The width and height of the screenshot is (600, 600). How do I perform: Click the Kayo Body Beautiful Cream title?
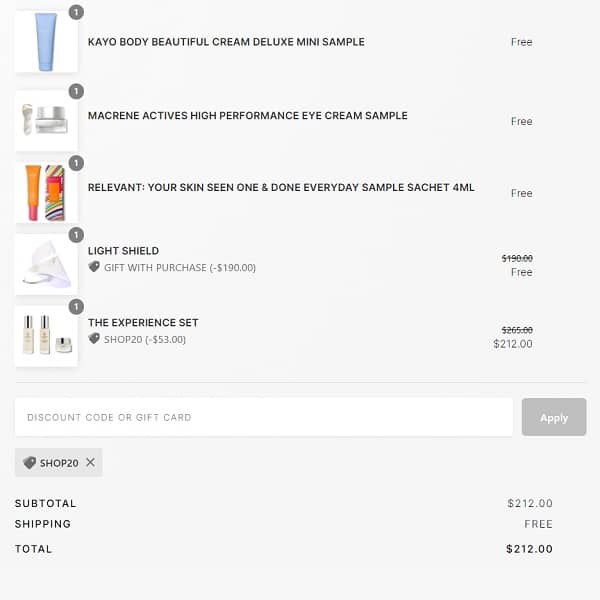tap(226, 42)
